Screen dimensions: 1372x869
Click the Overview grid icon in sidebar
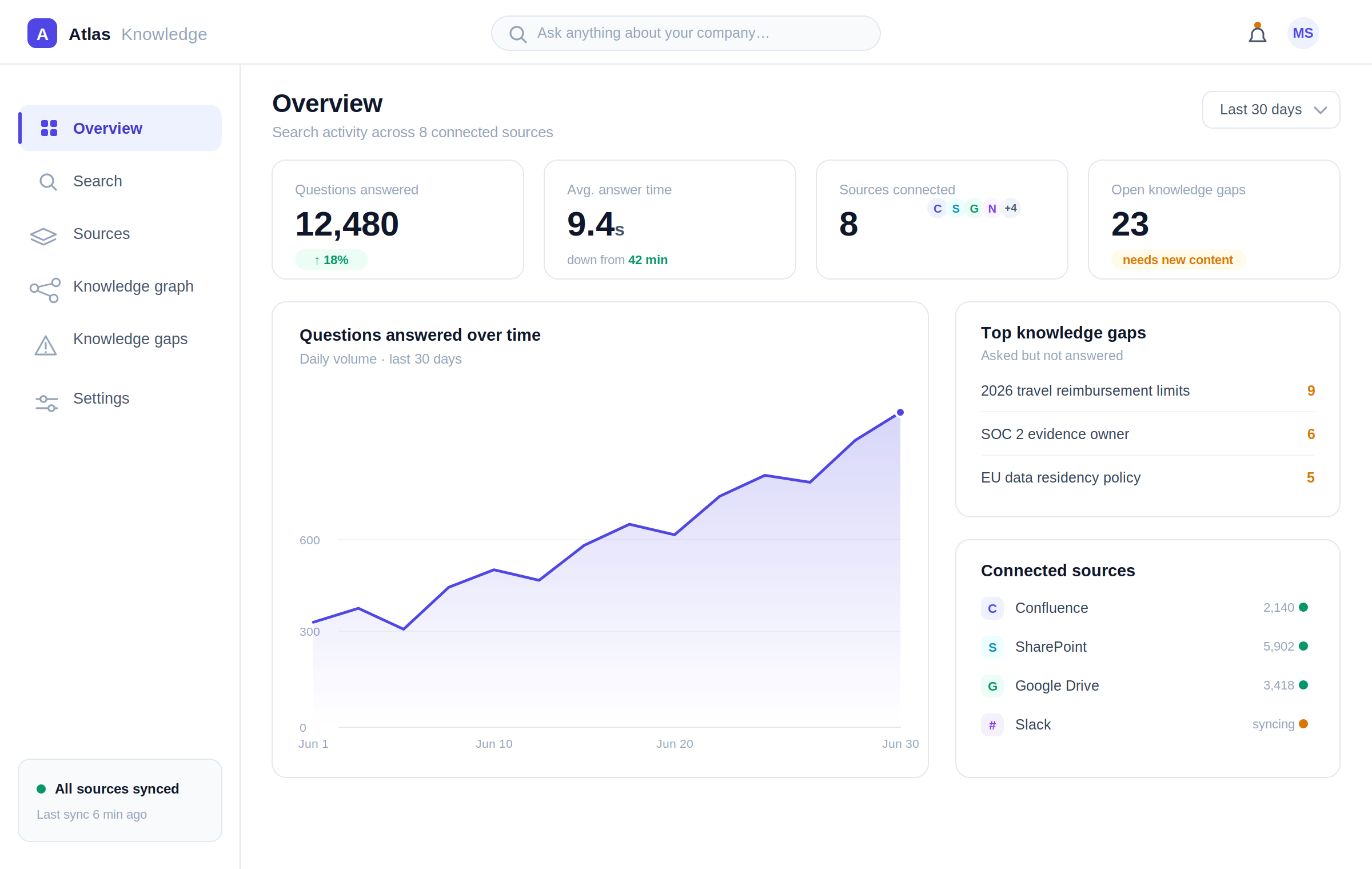pos(49,128)
